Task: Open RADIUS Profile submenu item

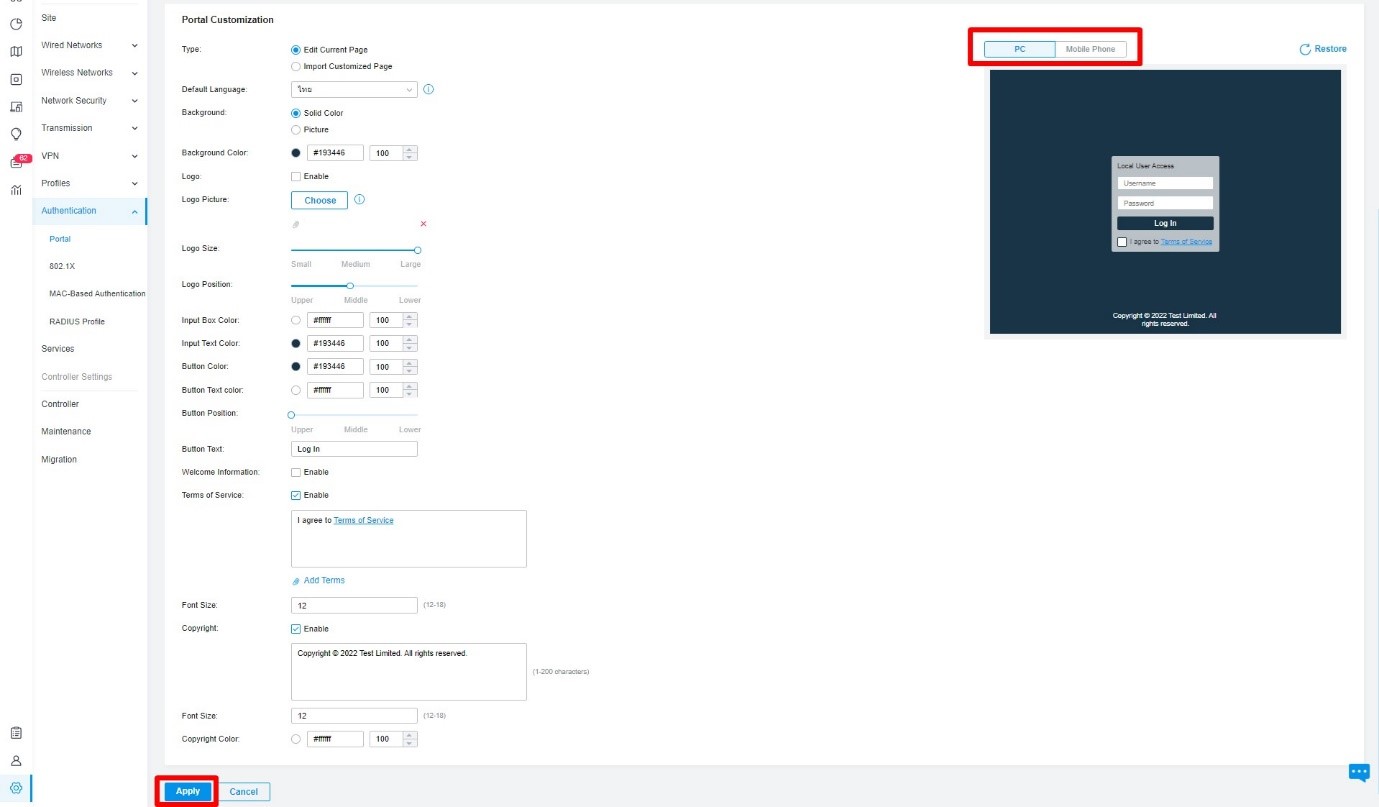Action: click(x=77, y=322)
